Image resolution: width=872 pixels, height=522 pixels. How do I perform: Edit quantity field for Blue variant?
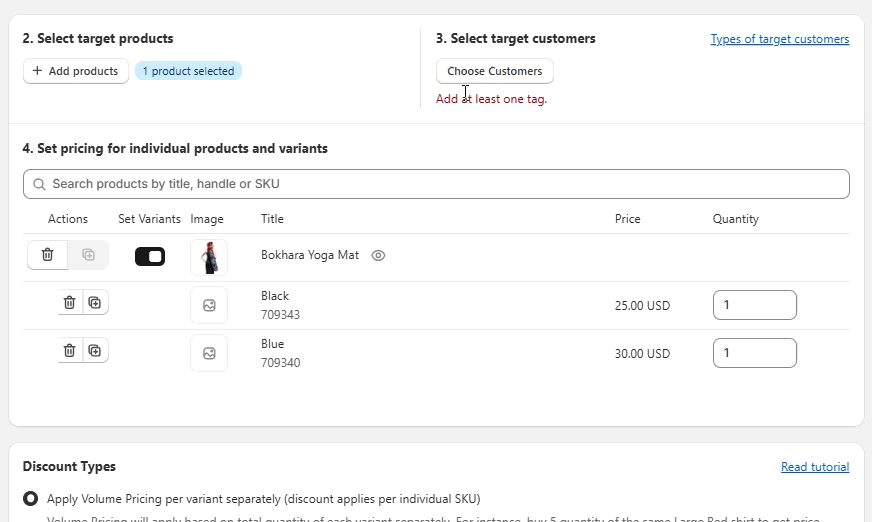click(x=755, y=353)
